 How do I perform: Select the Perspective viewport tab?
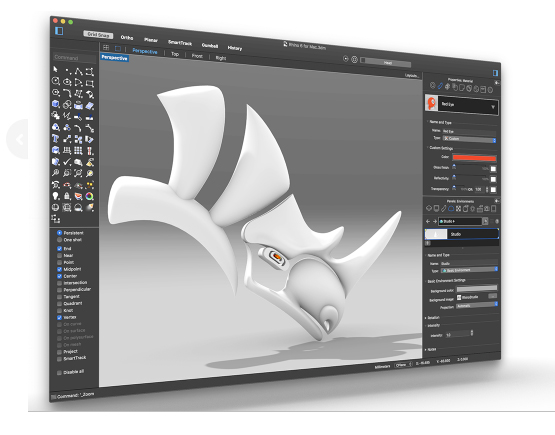click(145, 51)
